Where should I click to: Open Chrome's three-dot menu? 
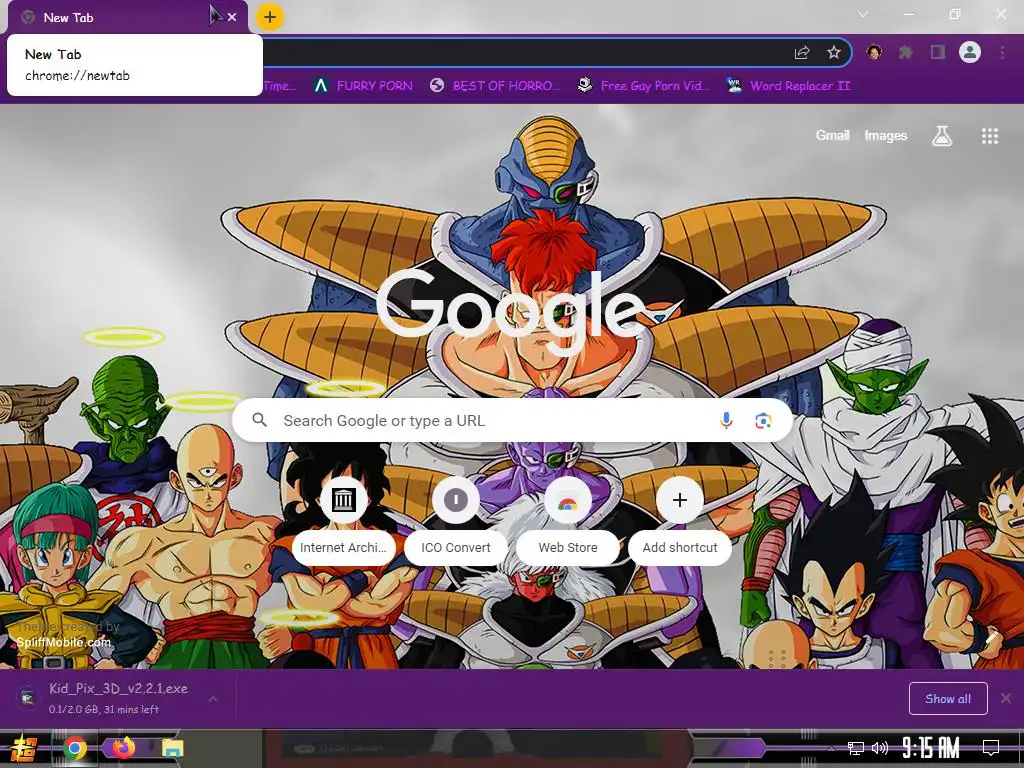(1002, 52)
